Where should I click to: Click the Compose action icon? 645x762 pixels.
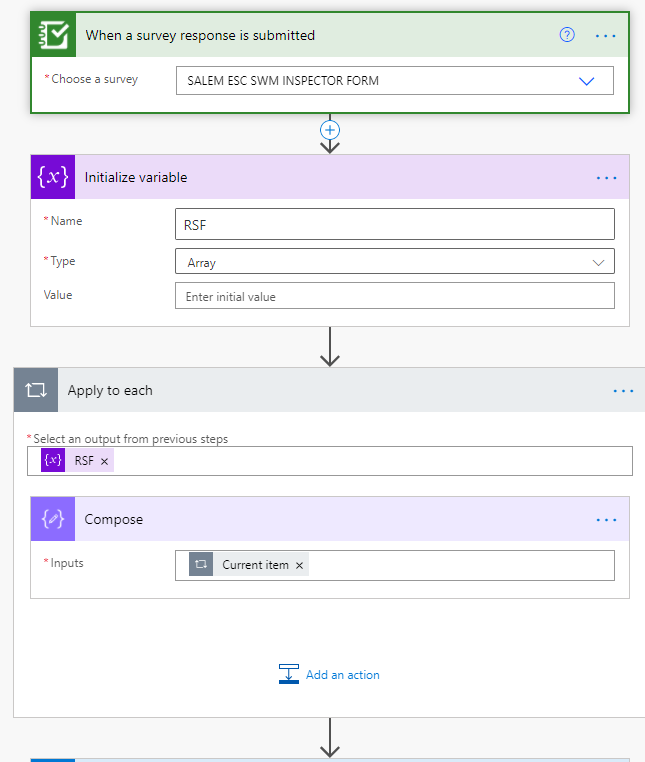click(53, 519)
